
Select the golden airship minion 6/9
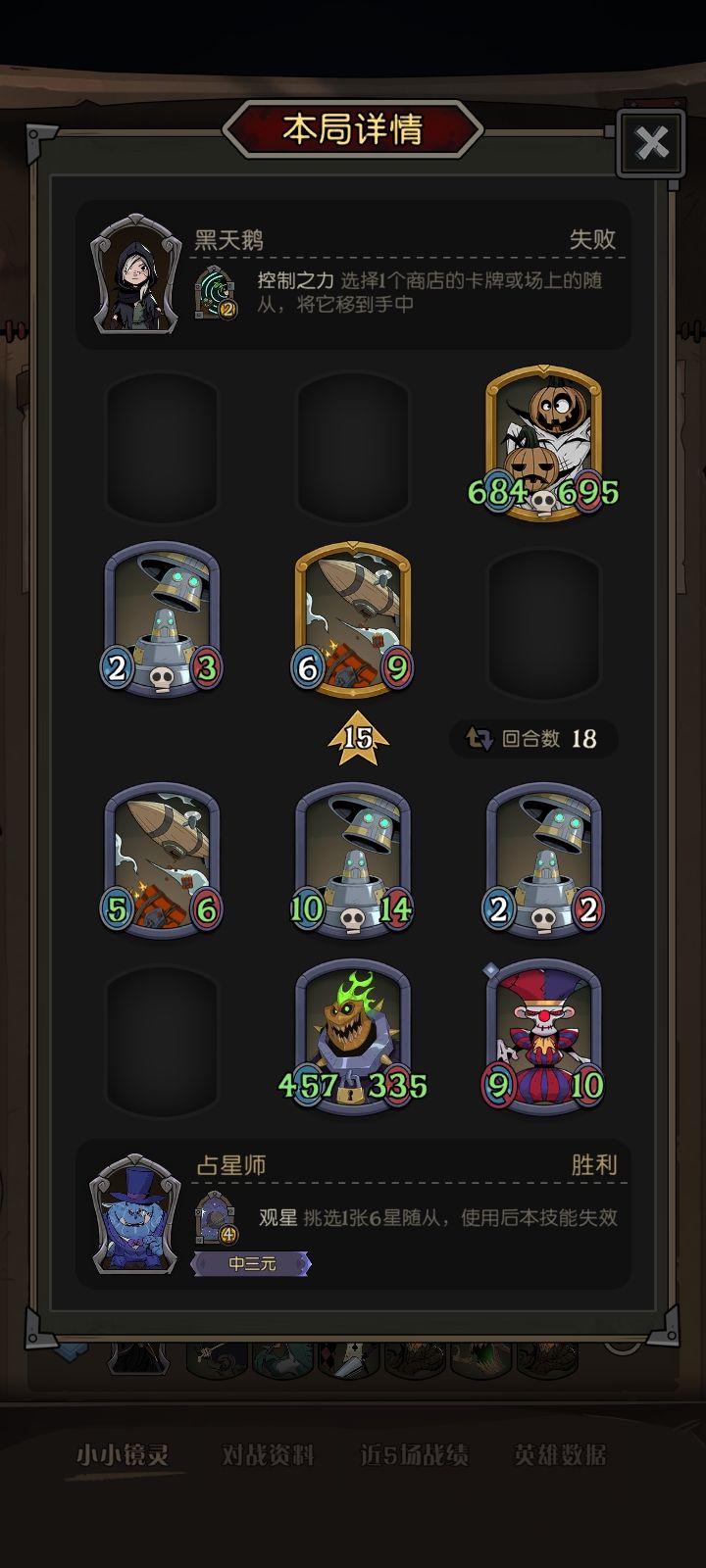point(353,619)
